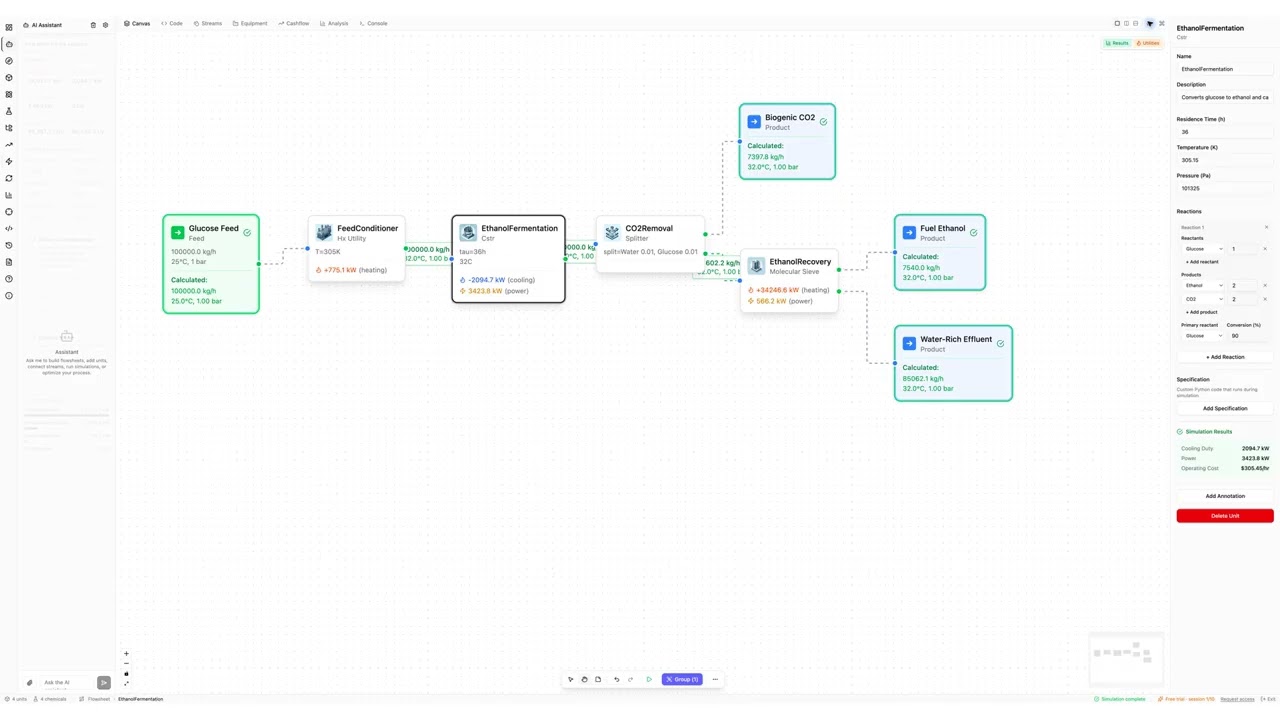Remove the Ethanol product row

tap(1265, 285)
